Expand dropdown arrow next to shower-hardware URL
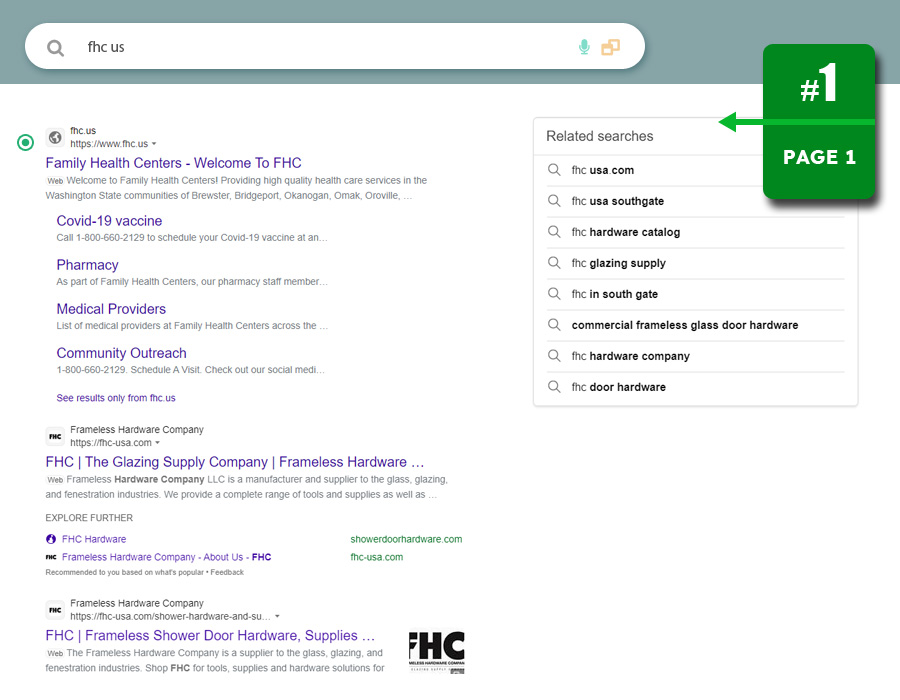 tap(277, 616)
